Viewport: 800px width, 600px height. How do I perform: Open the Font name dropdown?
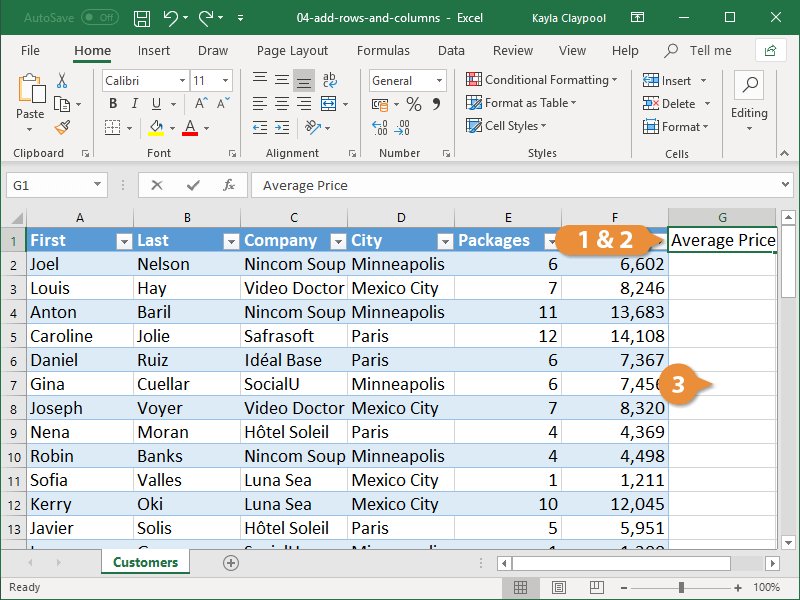click(x=182, y=81)
